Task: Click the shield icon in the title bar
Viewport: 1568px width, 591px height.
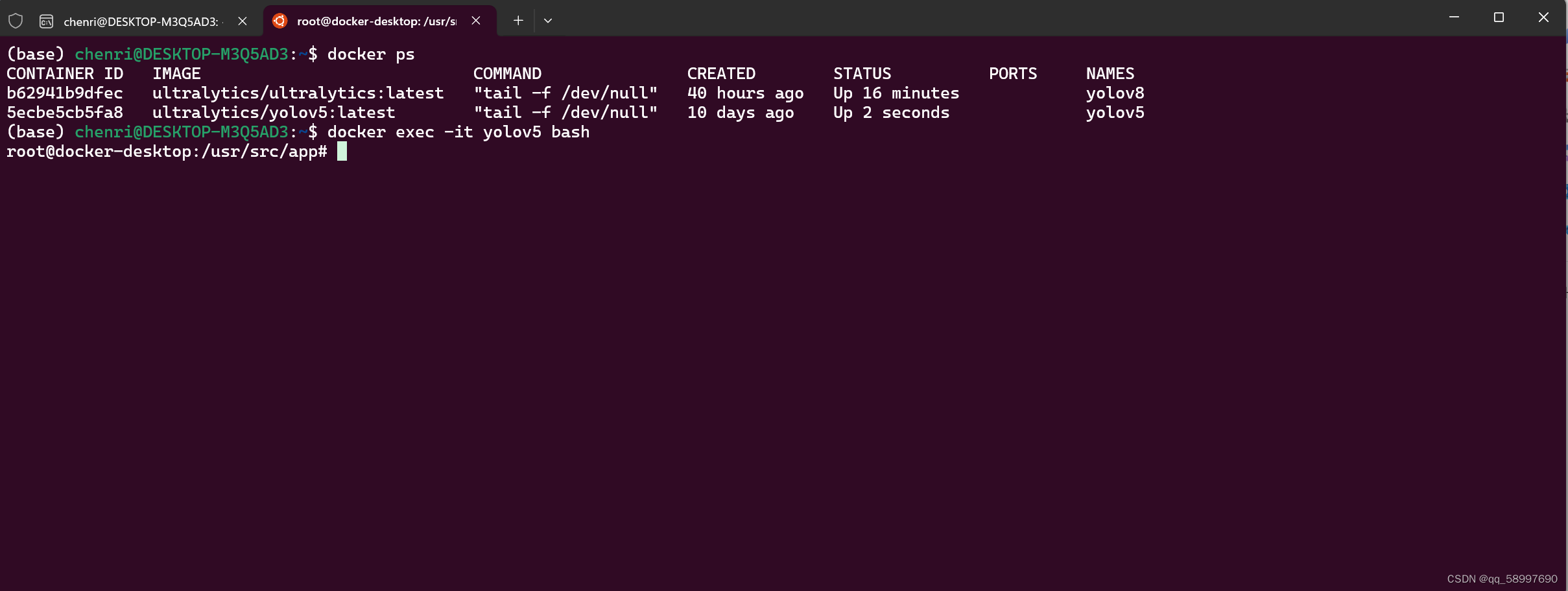Action: 16,21
